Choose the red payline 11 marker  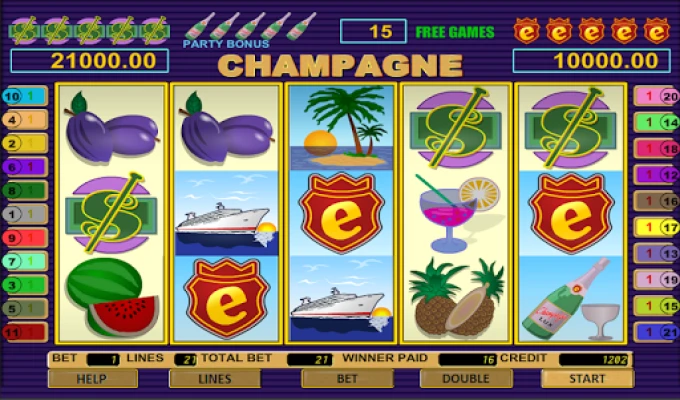25,332
